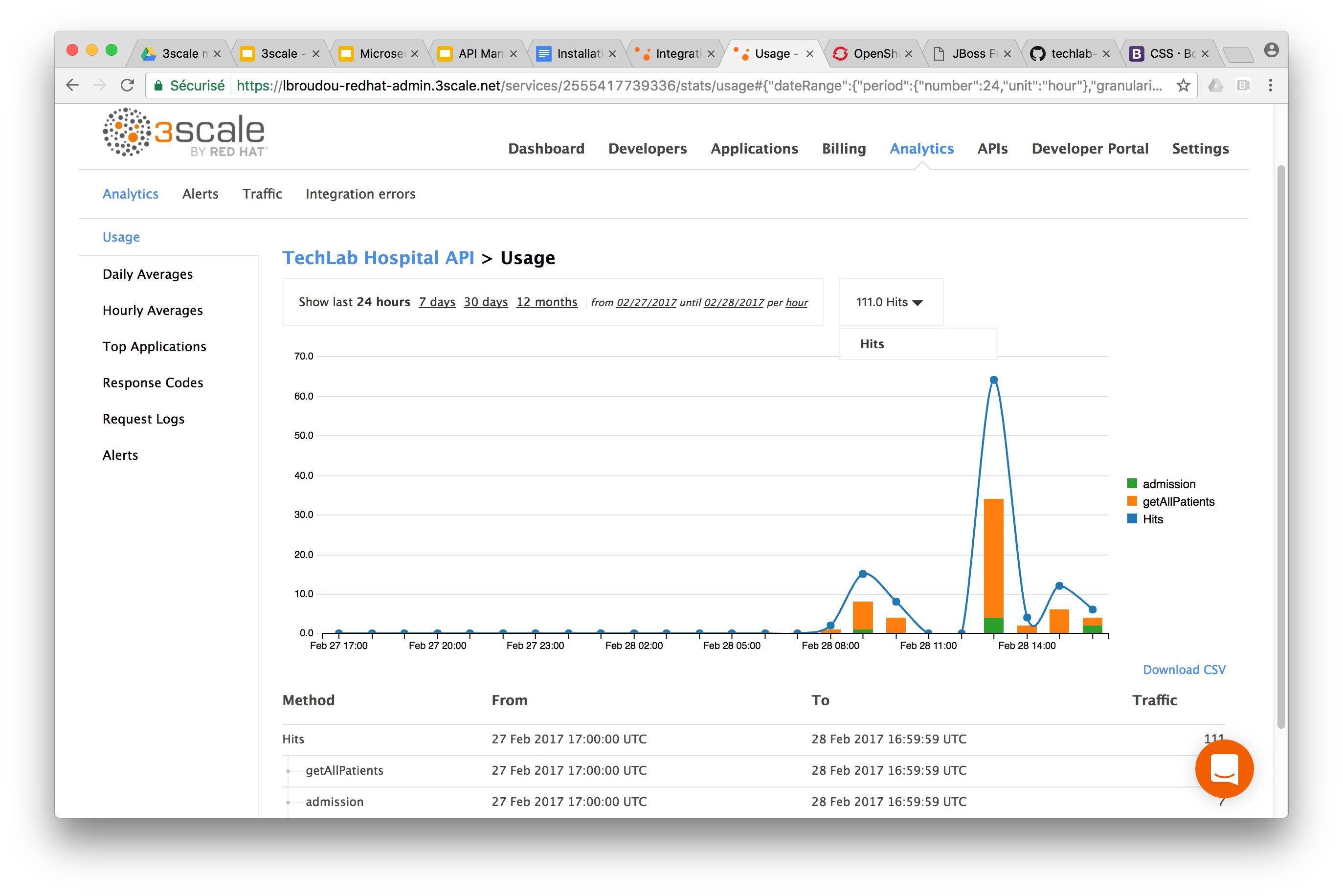The width and height of the screenshot is (1343, 896).
Task: Expand the getAllPatients method row
Action: tap(288, 770)
